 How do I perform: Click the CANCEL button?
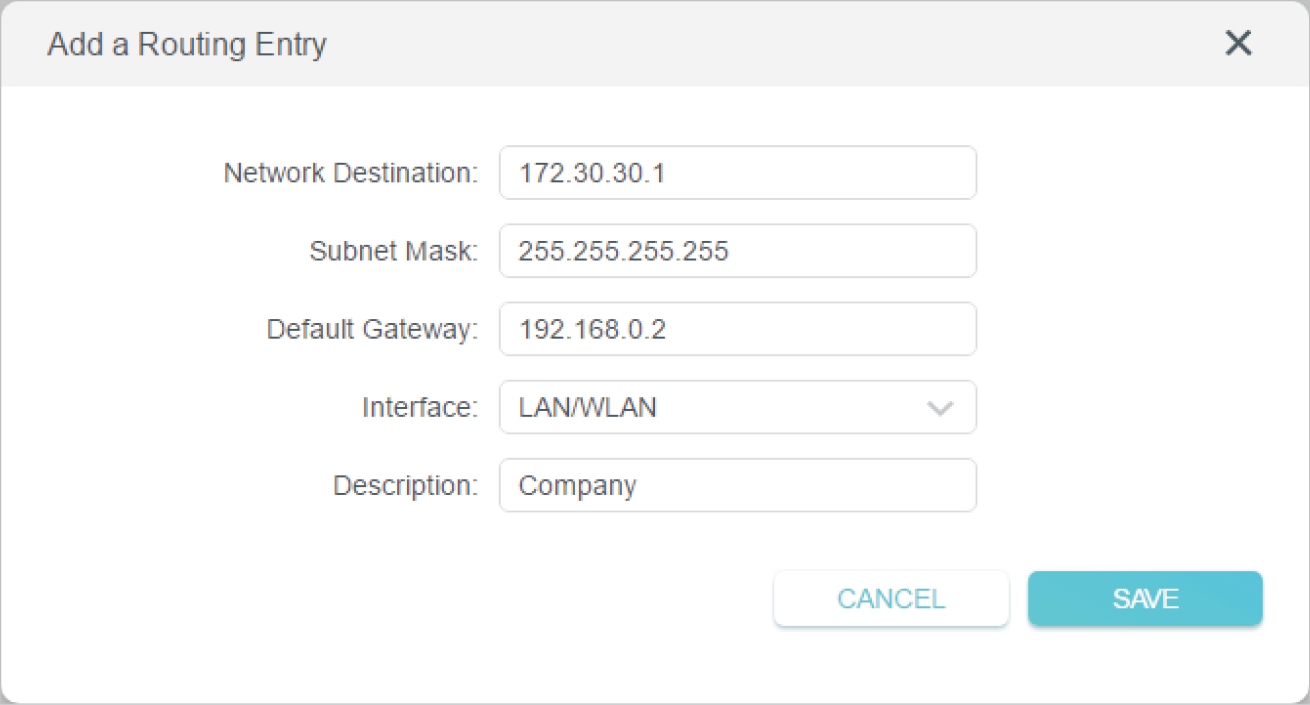(x=890, y=599)
